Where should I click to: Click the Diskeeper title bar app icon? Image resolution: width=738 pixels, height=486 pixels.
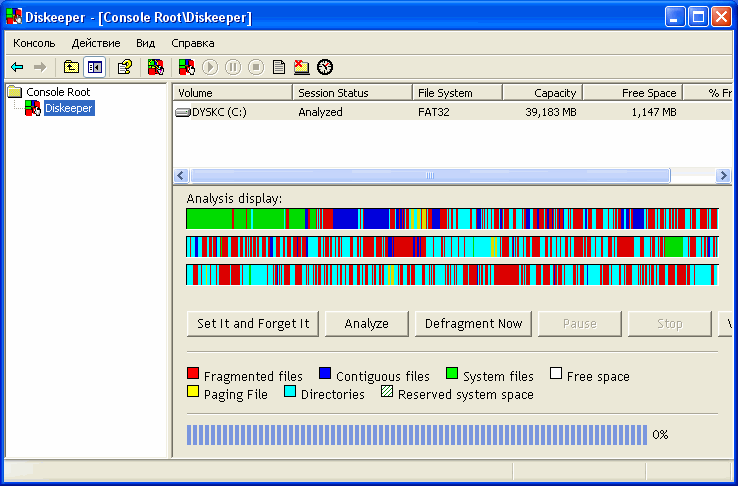tap(14, 17)
